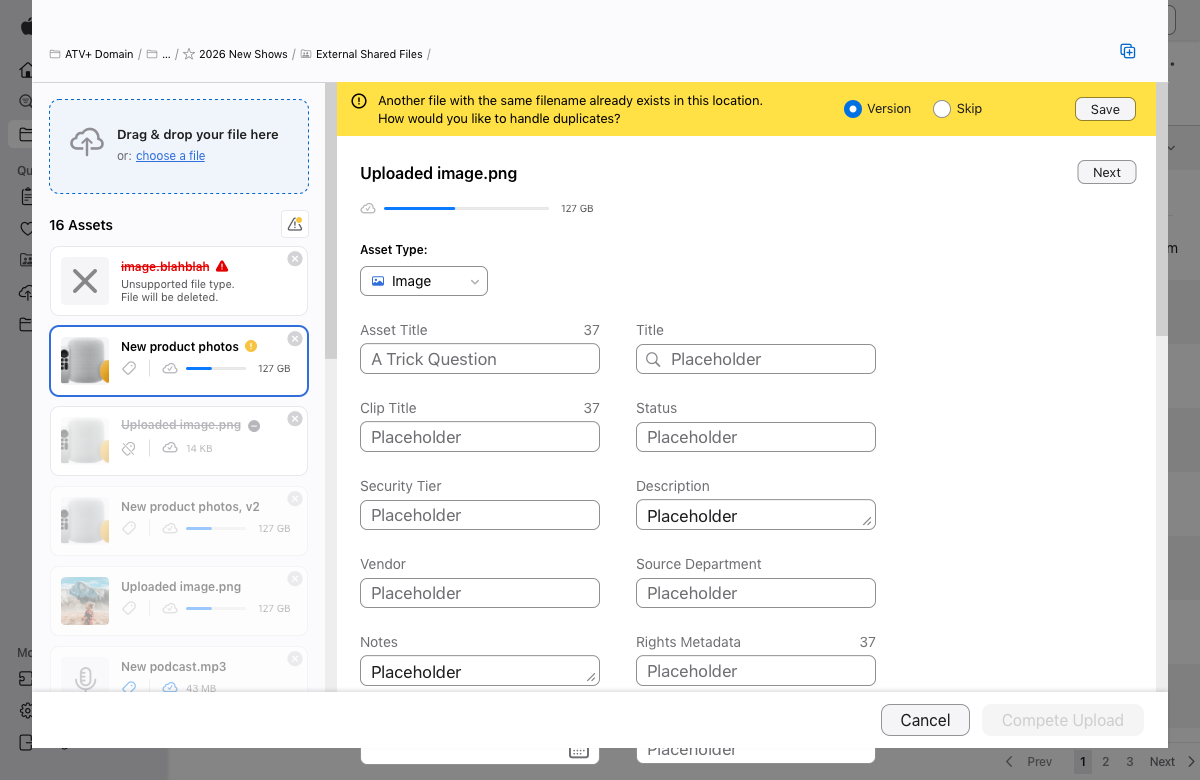Select the Skip radio button in the yellow banner
The width and height of the screenshot is (1200, 780).
click(x=941, y=108)
